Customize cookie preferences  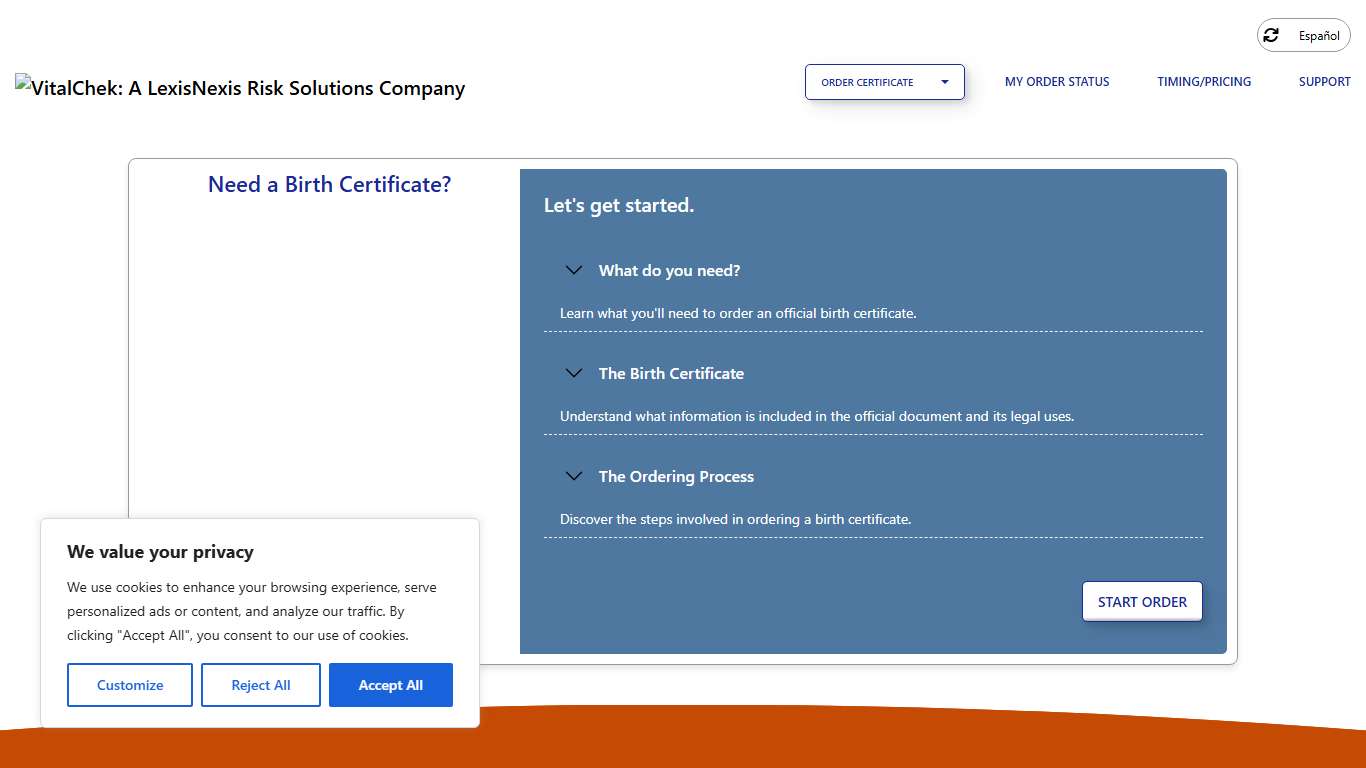point(130,685)
